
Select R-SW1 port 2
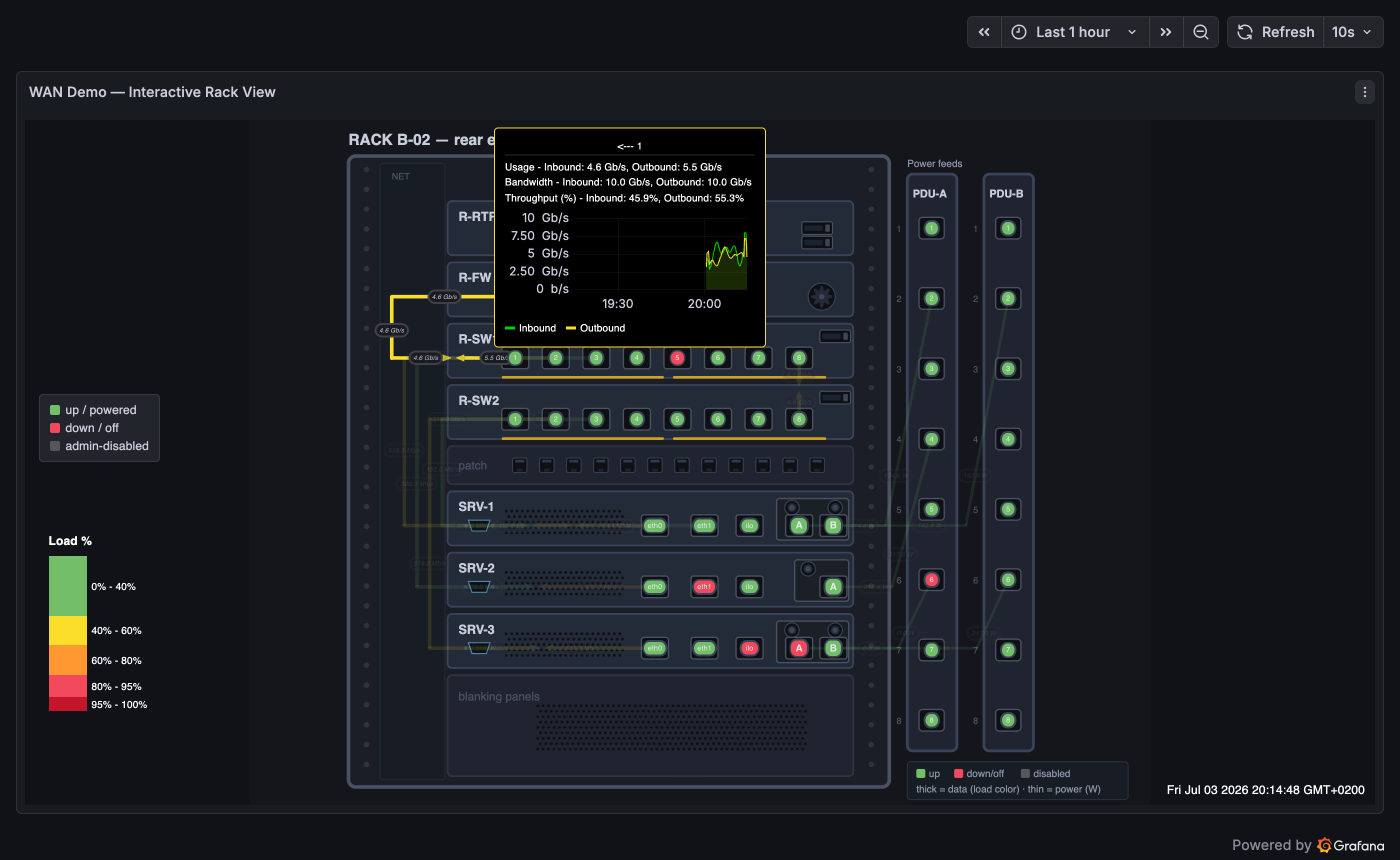coord(555,358)
